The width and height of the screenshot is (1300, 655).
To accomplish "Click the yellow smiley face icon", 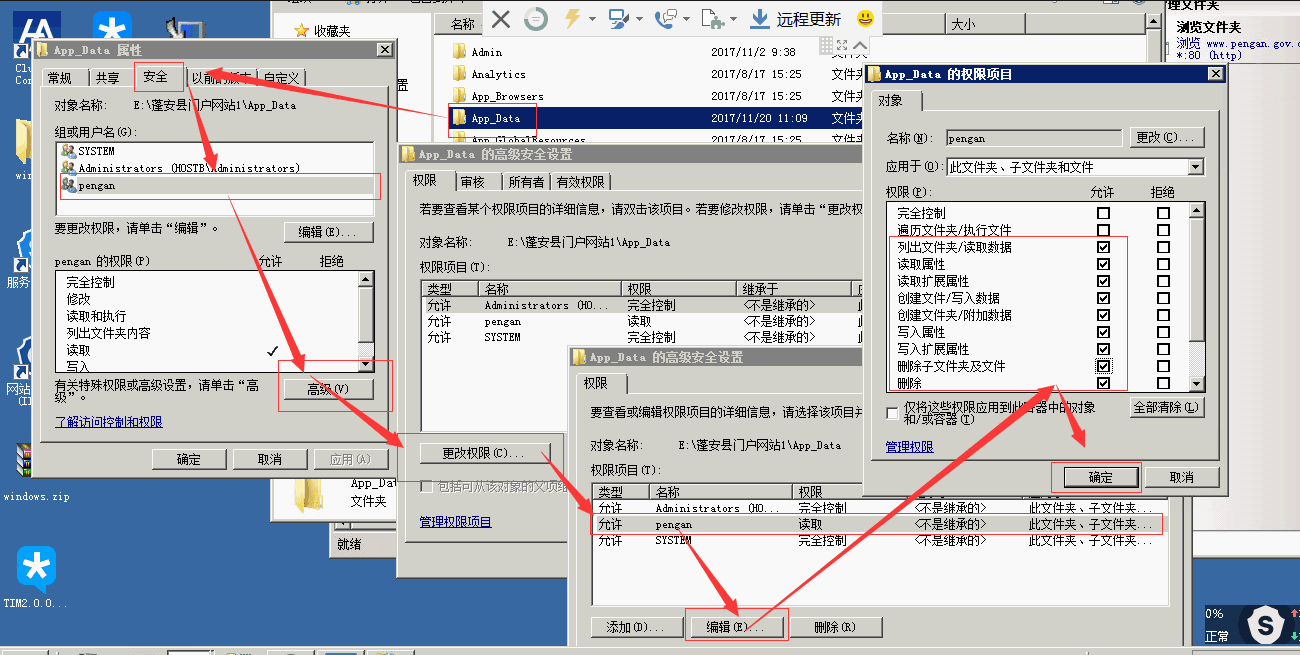I will tap(866, 18).
